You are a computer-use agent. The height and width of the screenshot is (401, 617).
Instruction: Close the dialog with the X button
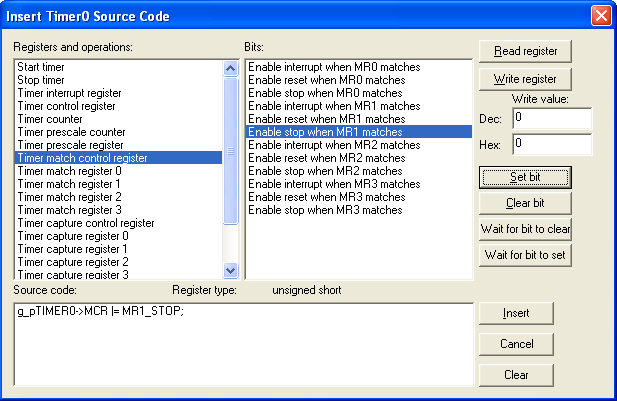click(601, 16)
